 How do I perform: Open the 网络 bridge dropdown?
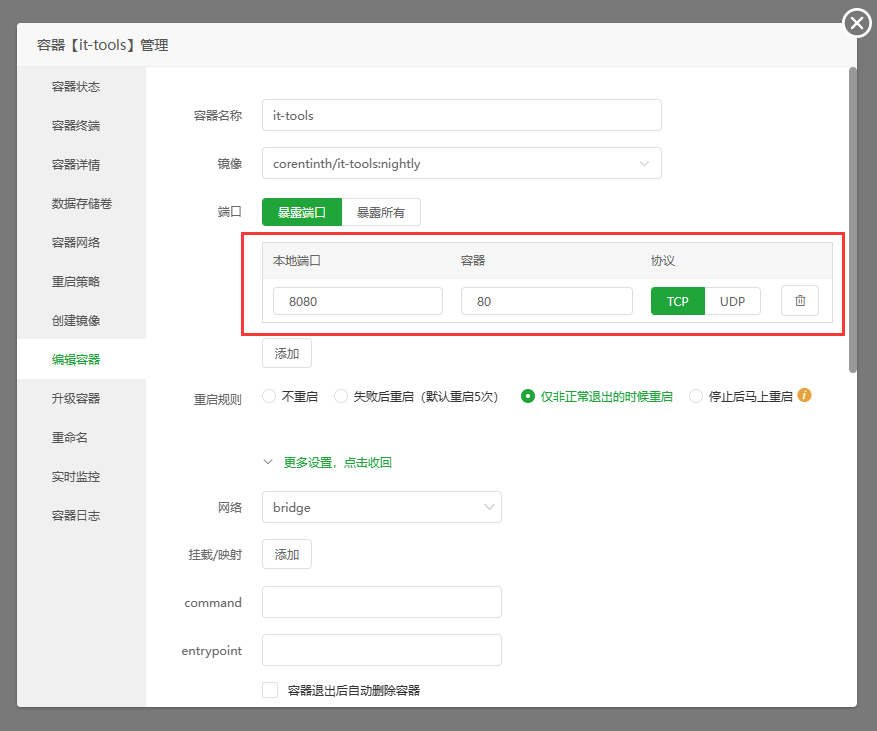click(x=381, y=507)
